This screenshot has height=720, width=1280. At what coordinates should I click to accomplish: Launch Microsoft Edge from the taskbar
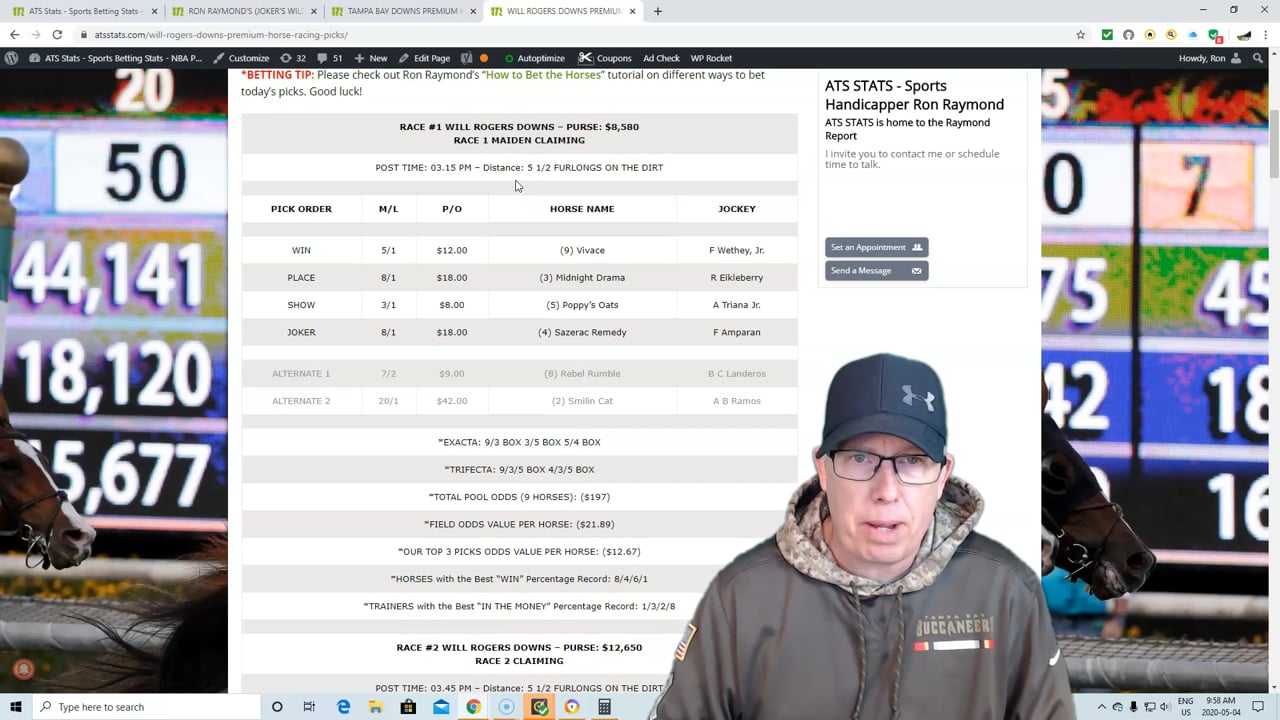click(x=343, y=707)
